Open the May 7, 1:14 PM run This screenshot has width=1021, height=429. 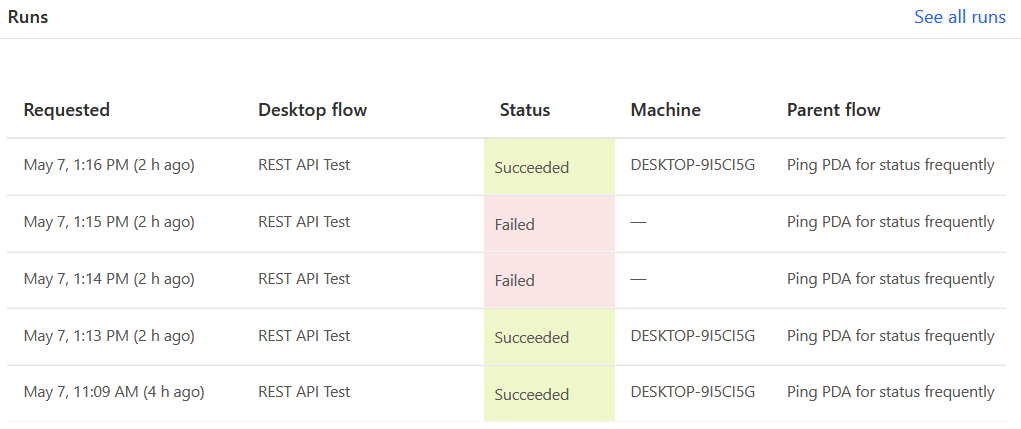(x=109, y=279)
